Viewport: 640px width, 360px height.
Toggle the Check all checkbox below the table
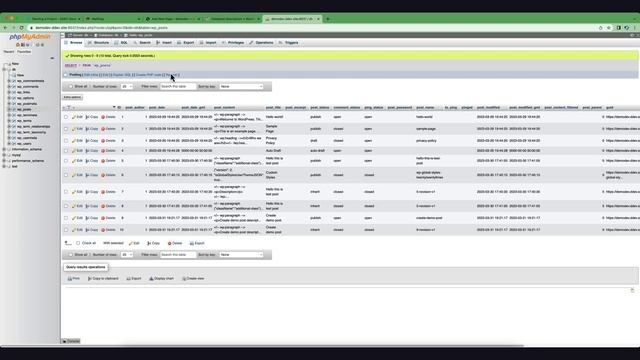(x=78, y=243)
